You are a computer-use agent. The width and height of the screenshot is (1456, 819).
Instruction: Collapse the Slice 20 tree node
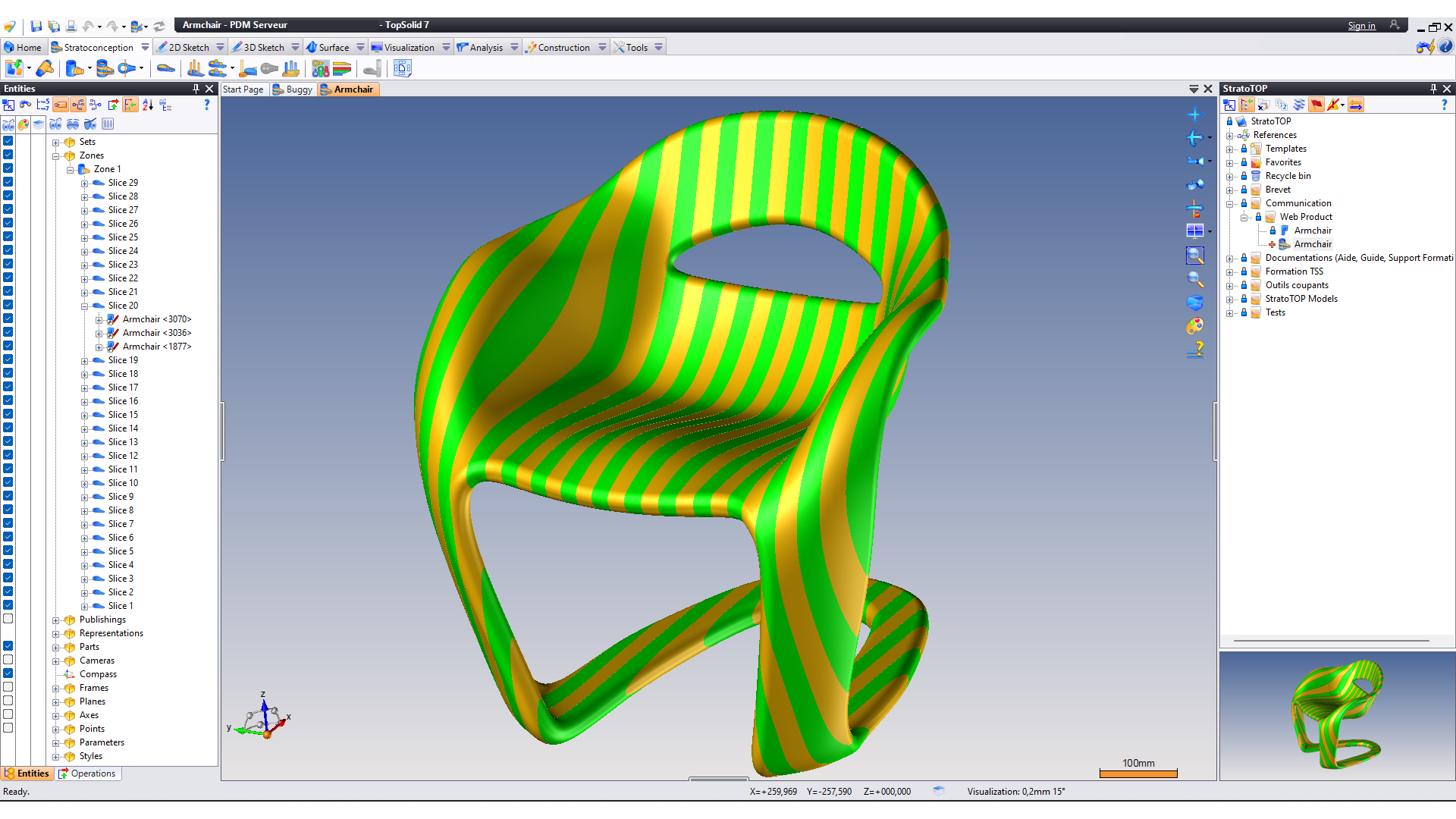(x=85, y=306)
